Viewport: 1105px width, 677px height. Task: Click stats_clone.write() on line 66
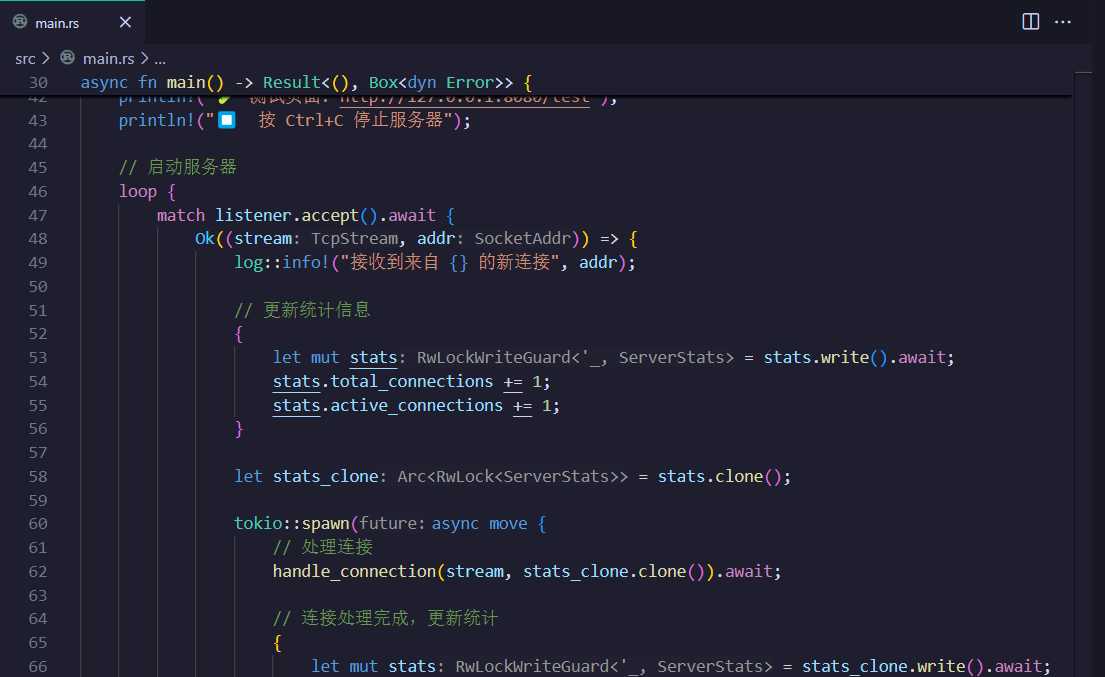point(893,666)
